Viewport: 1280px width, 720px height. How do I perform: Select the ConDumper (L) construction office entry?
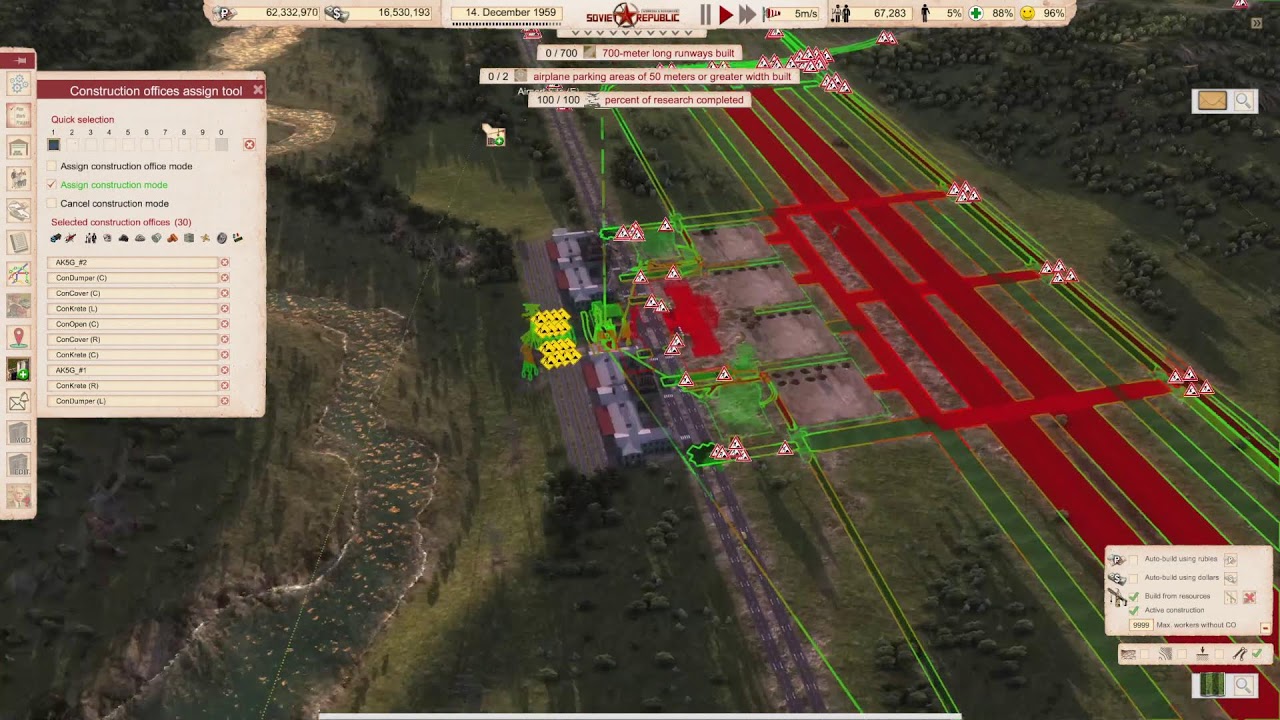(133, 401)
